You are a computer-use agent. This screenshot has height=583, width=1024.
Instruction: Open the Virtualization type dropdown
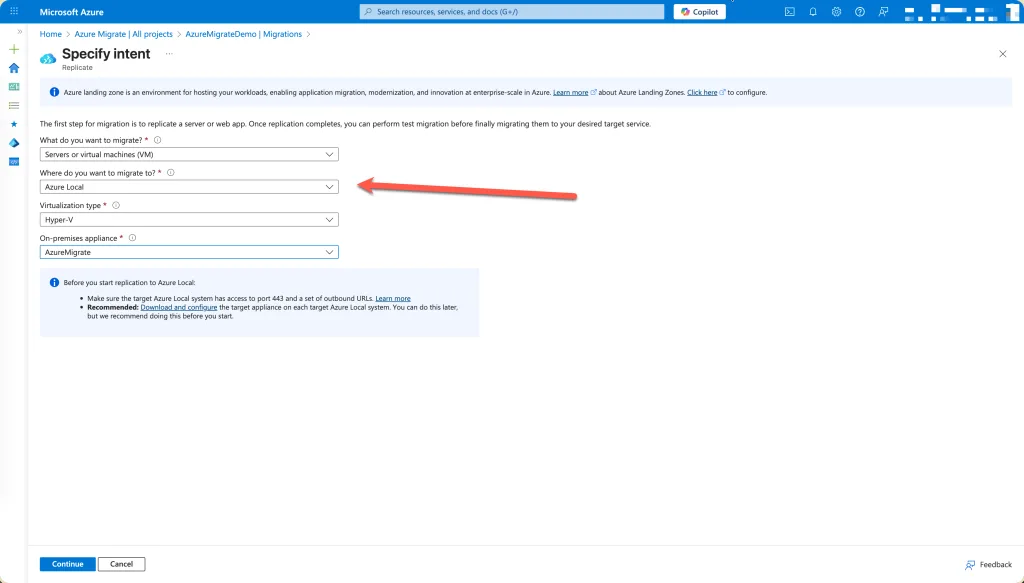click(x=189, y=220)
